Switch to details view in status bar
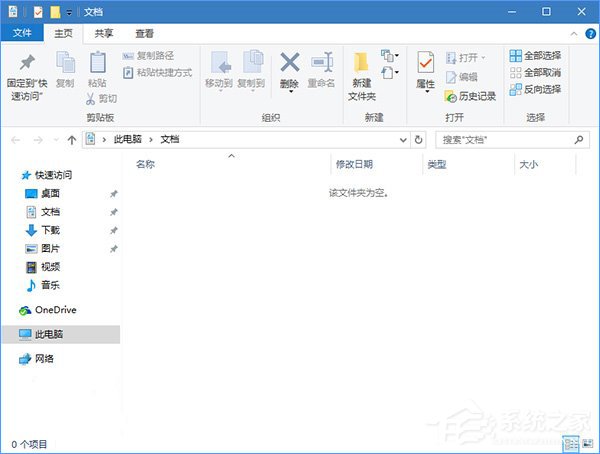This screenshot has height=454, width=600. tap(571, 443)
